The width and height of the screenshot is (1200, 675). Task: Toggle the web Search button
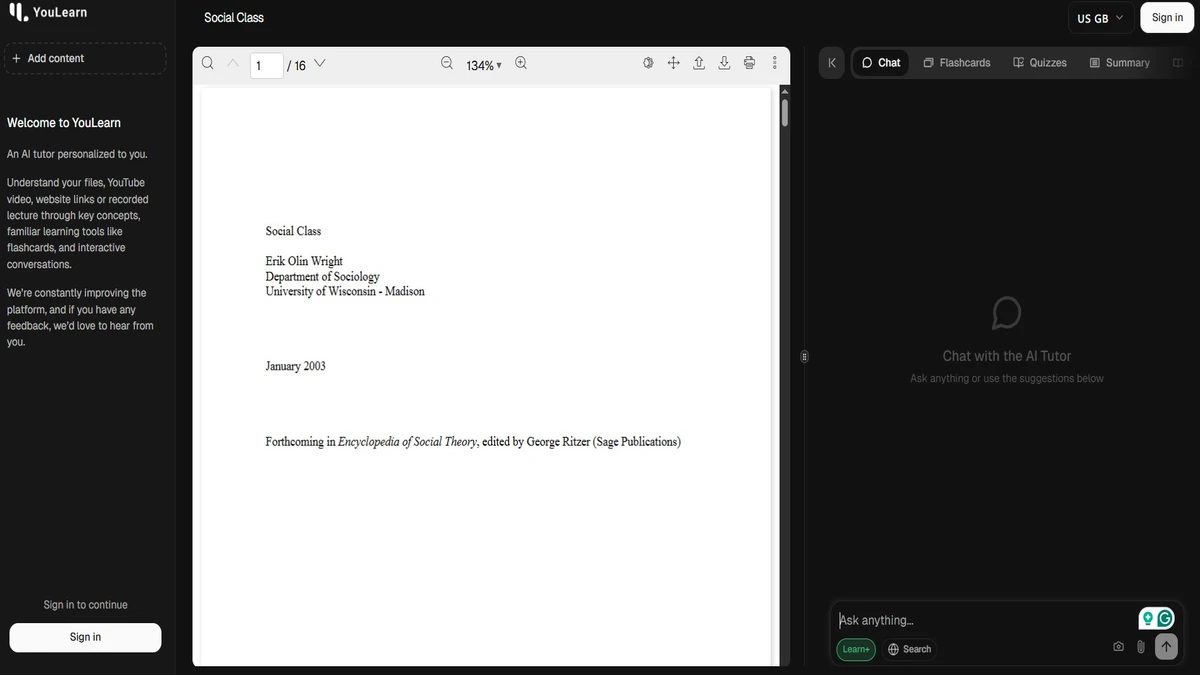pyautogui.click(x=909, y=649)
